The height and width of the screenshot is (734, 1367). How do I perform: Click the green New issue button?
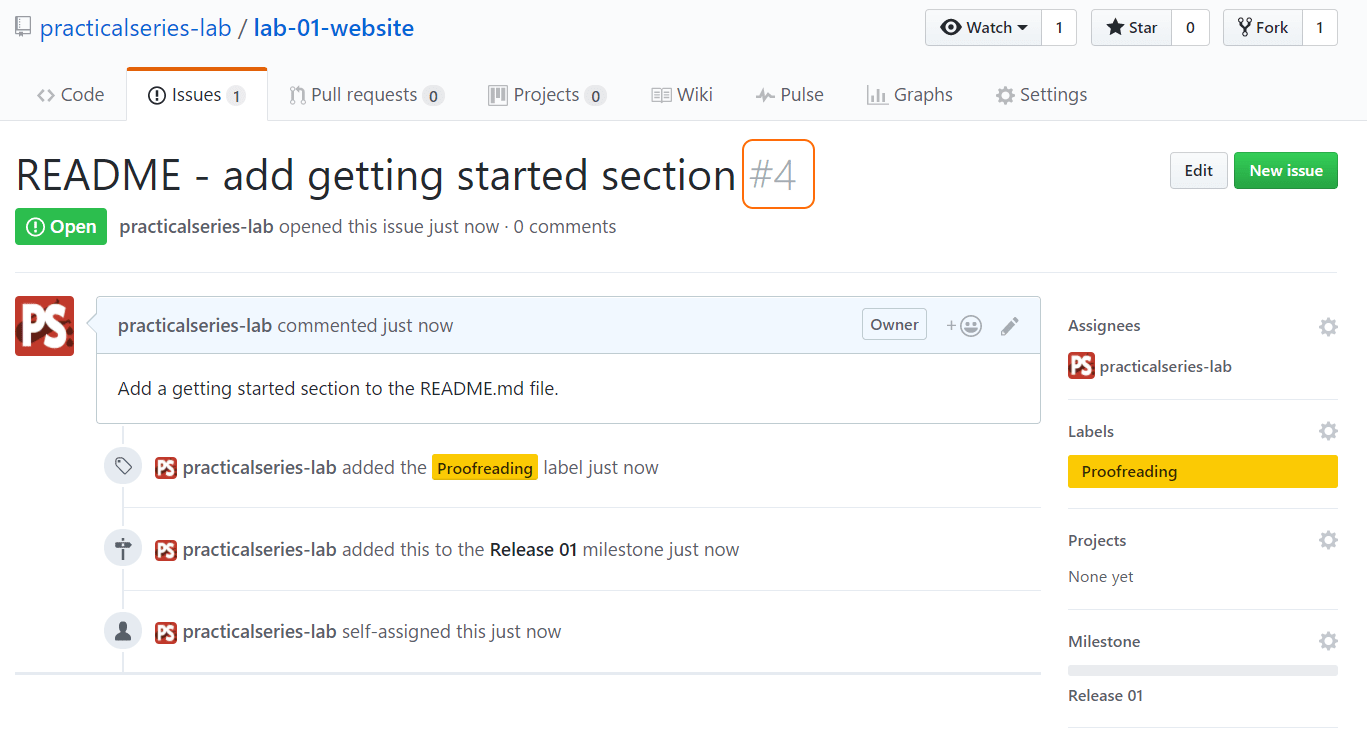click(x=1286, y=171)
